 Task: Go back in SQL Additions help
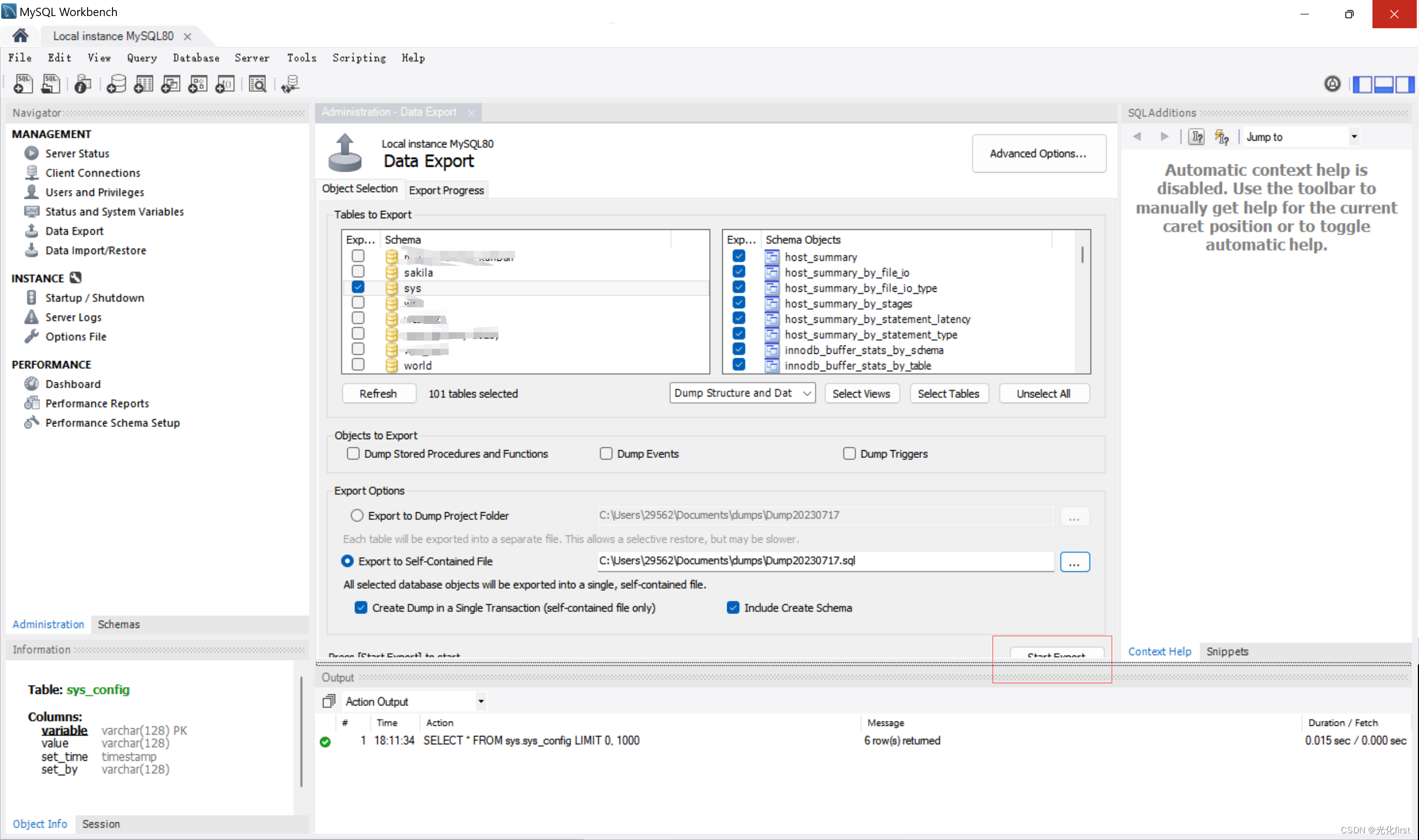[x=1137, y=136]
